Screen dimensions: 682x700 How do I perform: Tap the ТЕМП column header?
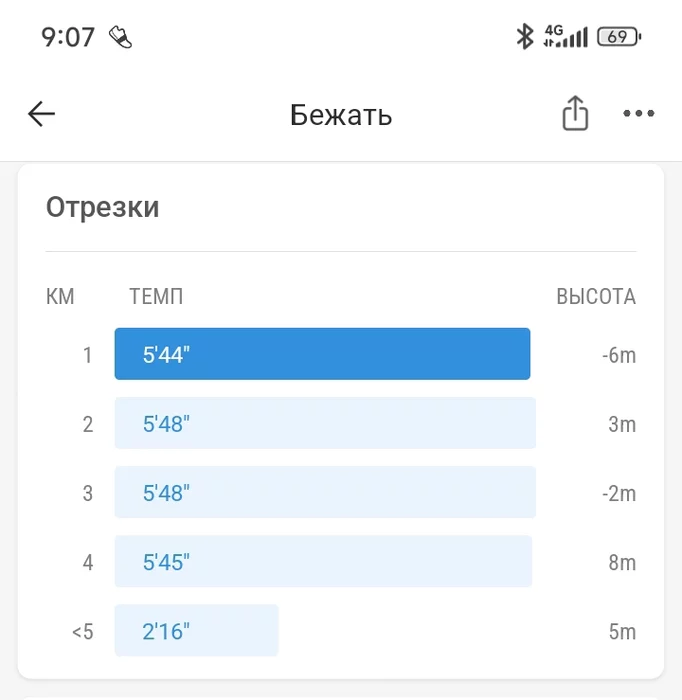pyautogui.click(x=156, y=297)
